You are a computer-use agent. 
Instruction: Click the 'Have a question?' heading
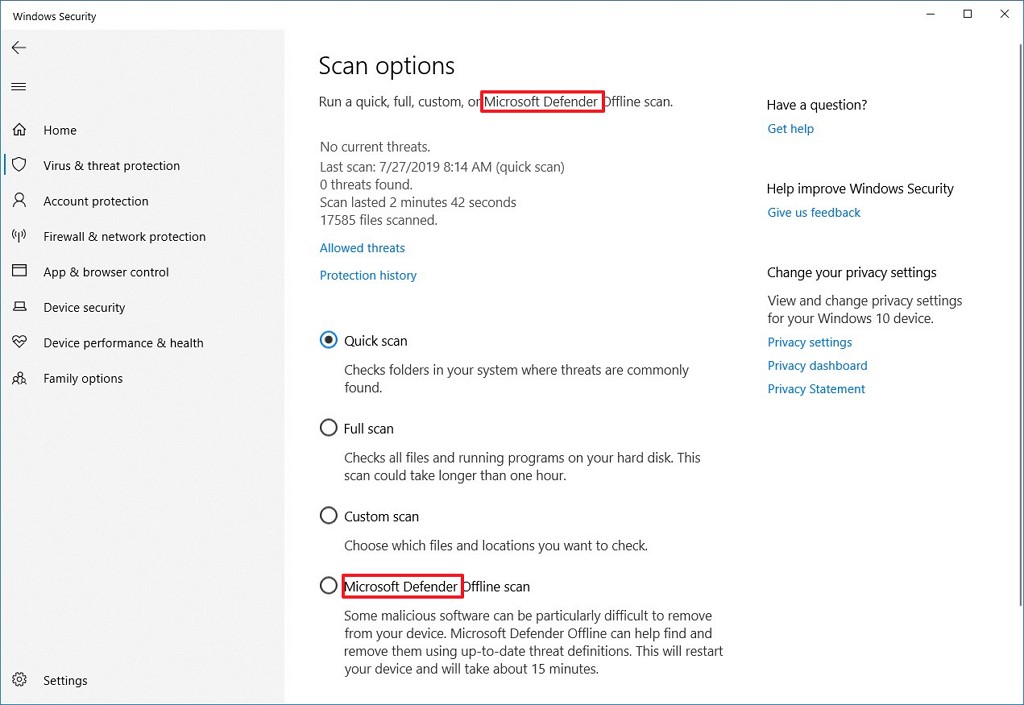click(817, 105)
